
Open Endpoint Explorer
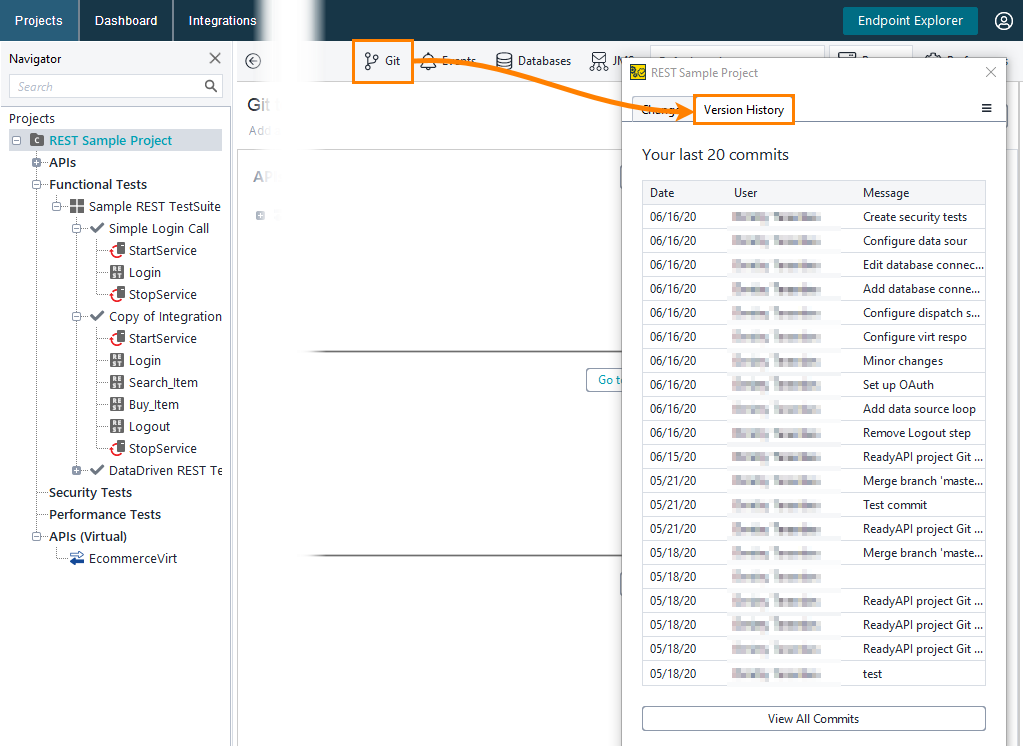point(909,20)
